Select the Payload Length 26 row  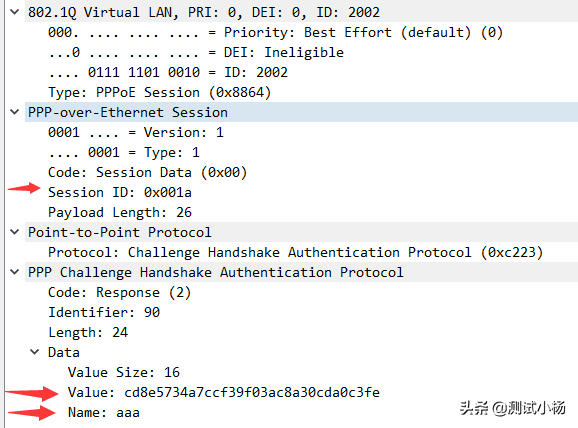[120, 212]
